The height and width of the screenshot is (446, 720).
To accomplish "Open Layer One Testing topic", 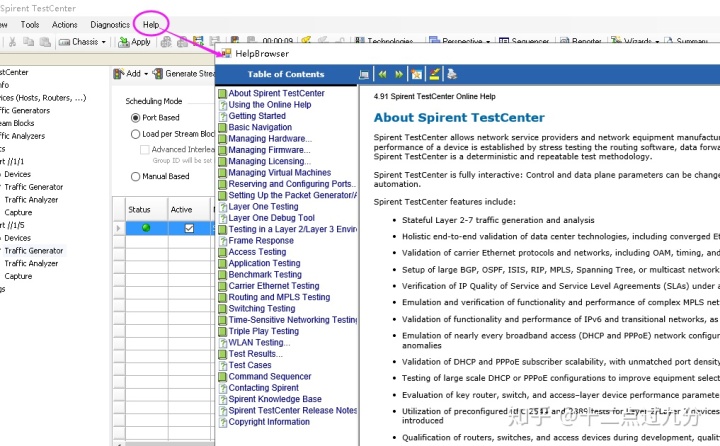I will pyautogui.click(x=263, y=207).
